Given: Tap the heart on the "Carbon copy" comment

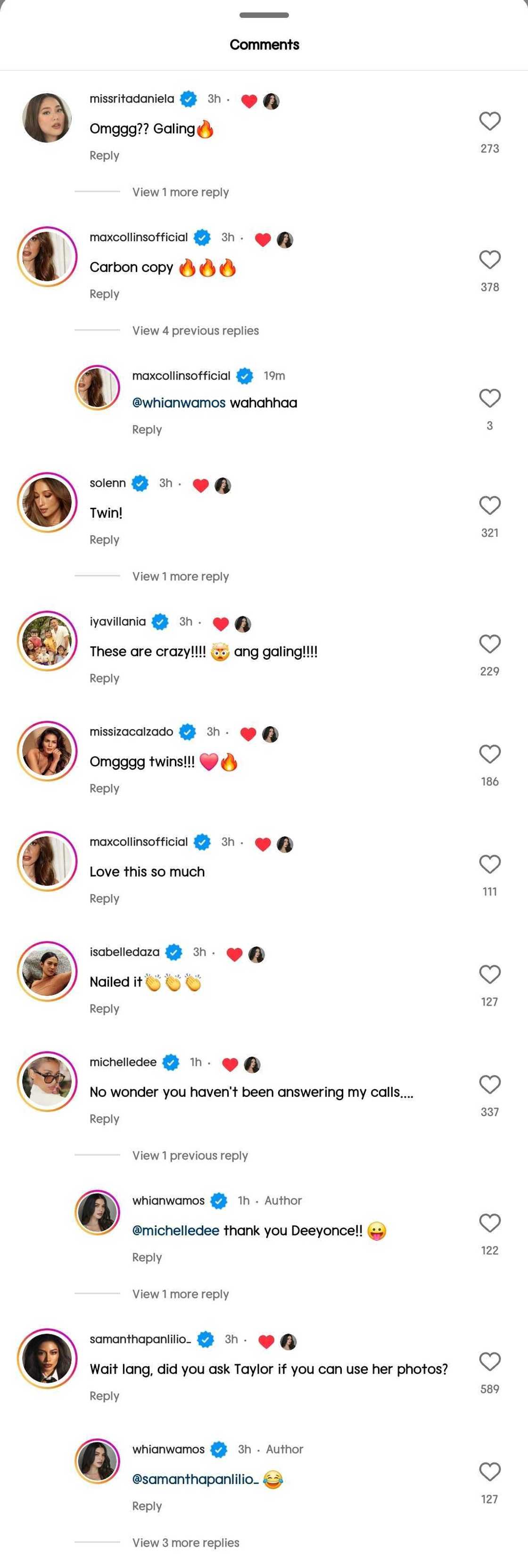Looking at the screenshot, I should [490, 260].
